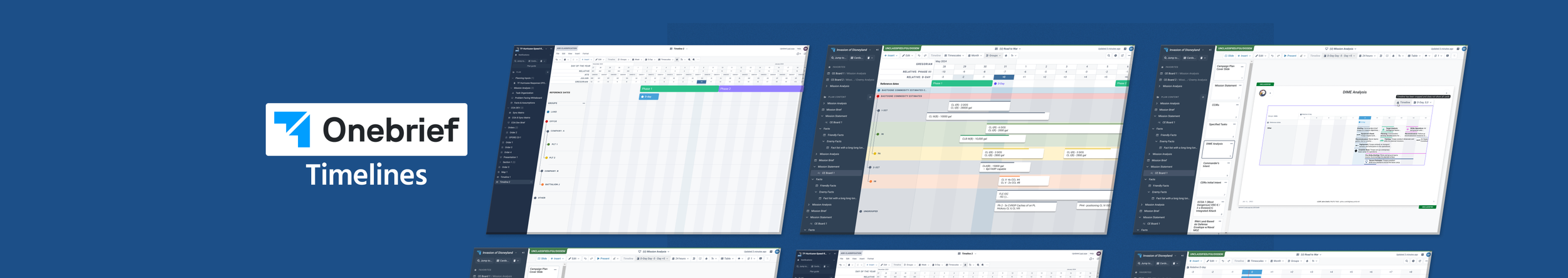This screenshot has width=1568, height=278.
Task: Open OPORD 23-1 in sidebar
Action: pos(515,137)
